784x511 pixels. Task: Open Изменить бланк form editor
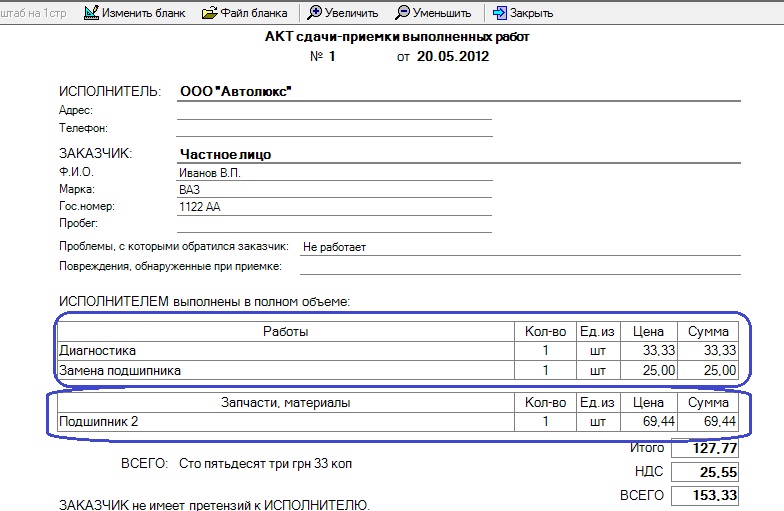click(135, 12)
